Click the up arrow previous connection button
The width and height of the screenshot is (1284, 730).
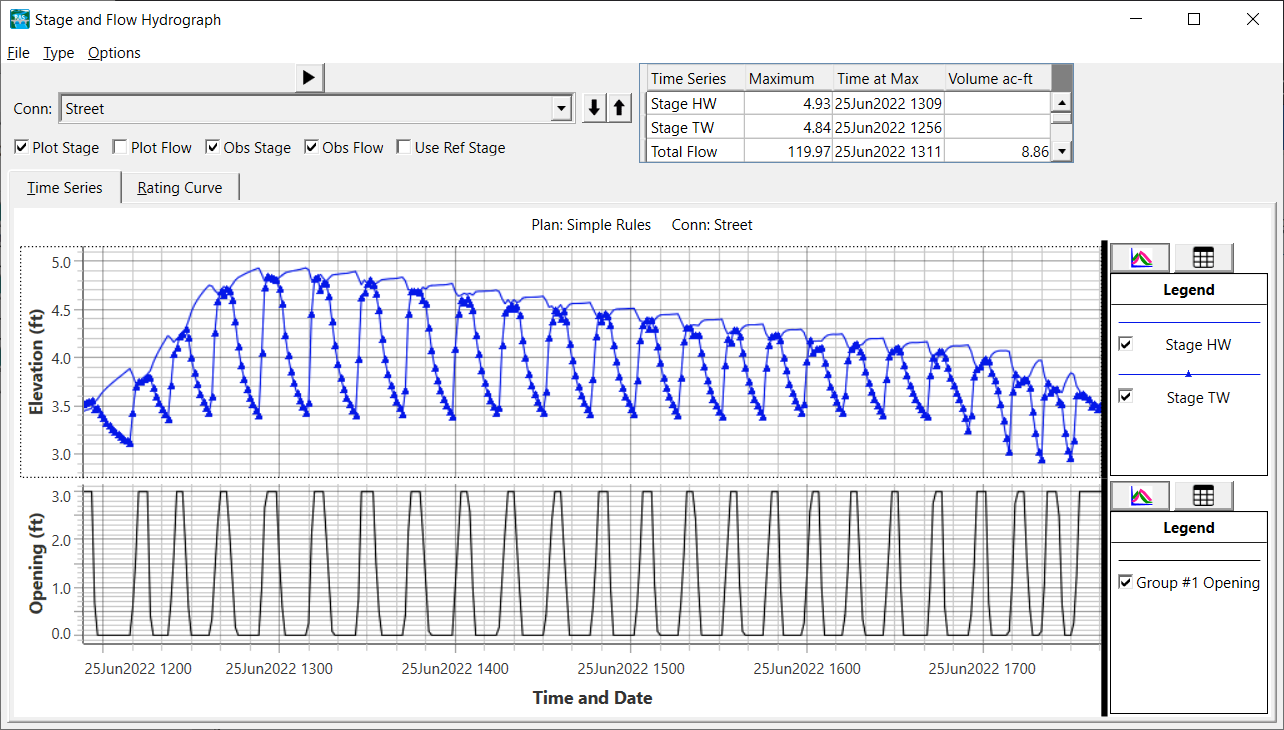pyautogui.click(x=619, y=108)
